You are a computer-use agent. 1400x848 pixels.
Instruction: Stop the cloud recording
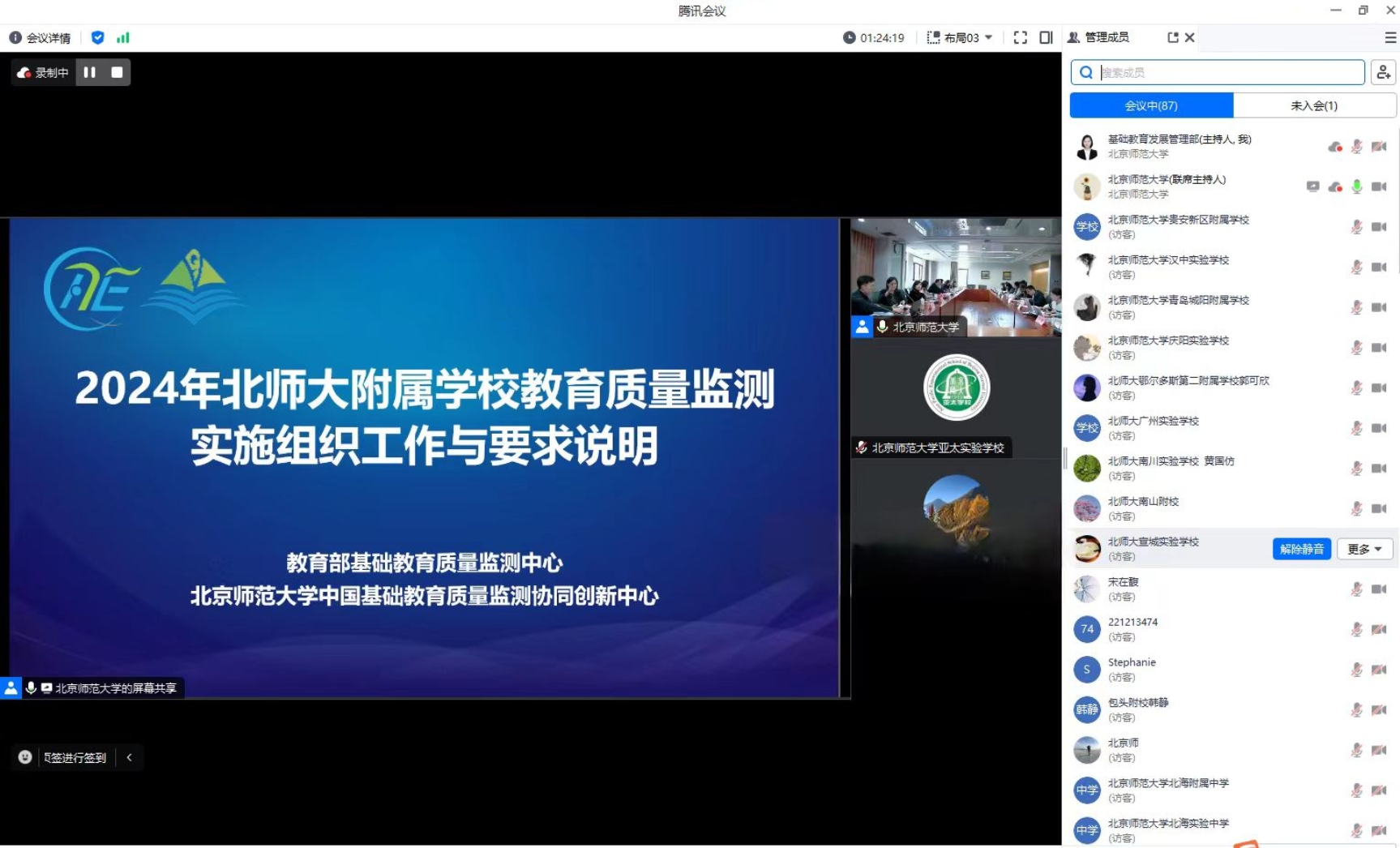point(117,72)
